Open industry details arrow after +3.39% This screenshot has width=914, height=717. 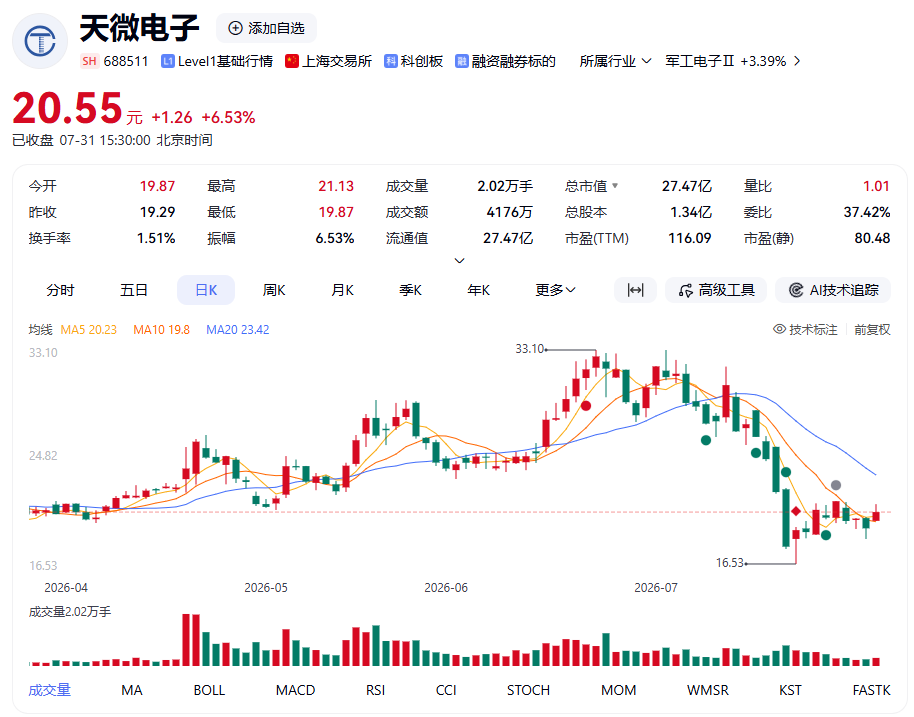pos(797,61)
